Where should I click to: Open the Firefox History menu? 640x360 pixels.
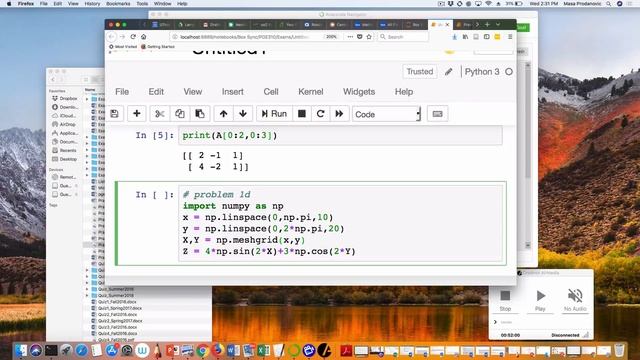tap(92, 4)
